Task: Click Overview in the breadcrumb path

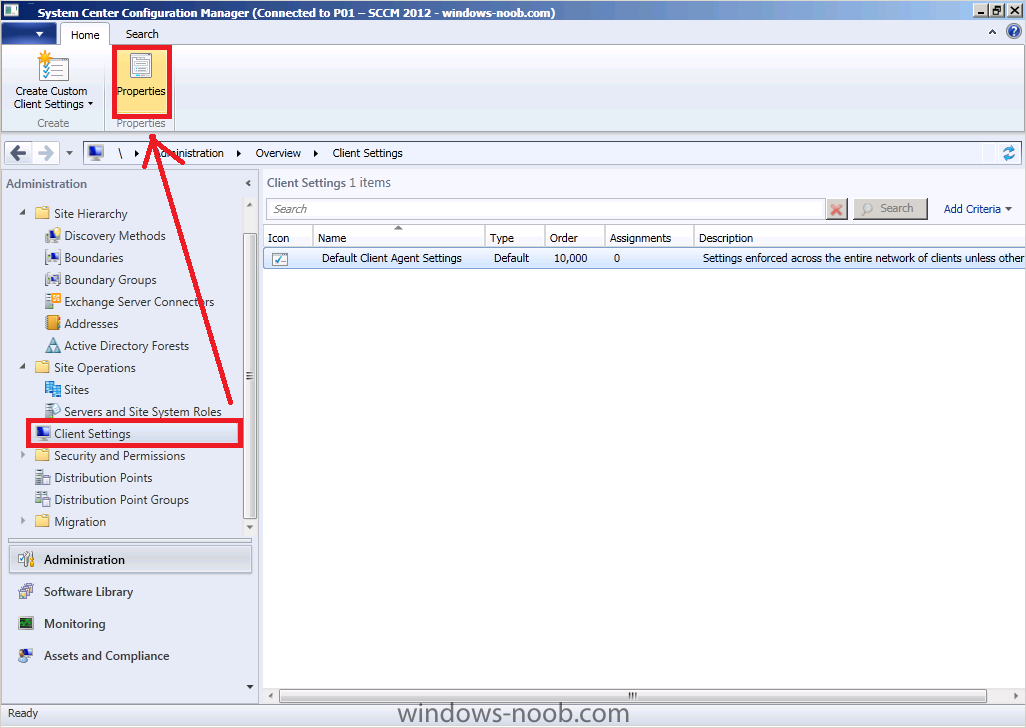Action: [278, 153]
